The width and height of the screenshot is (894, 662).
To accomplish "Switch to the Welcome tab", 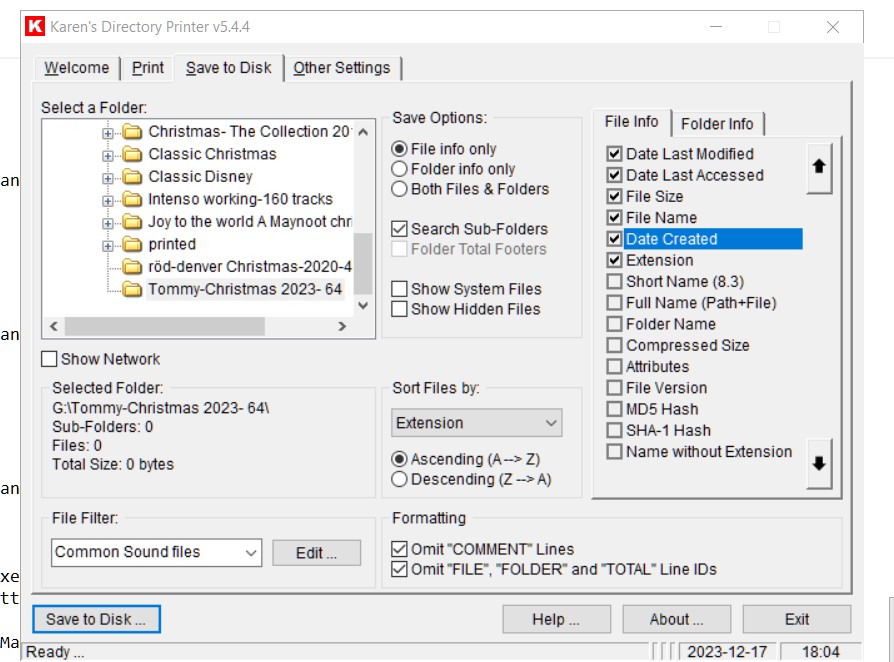I will click(76, 68).
